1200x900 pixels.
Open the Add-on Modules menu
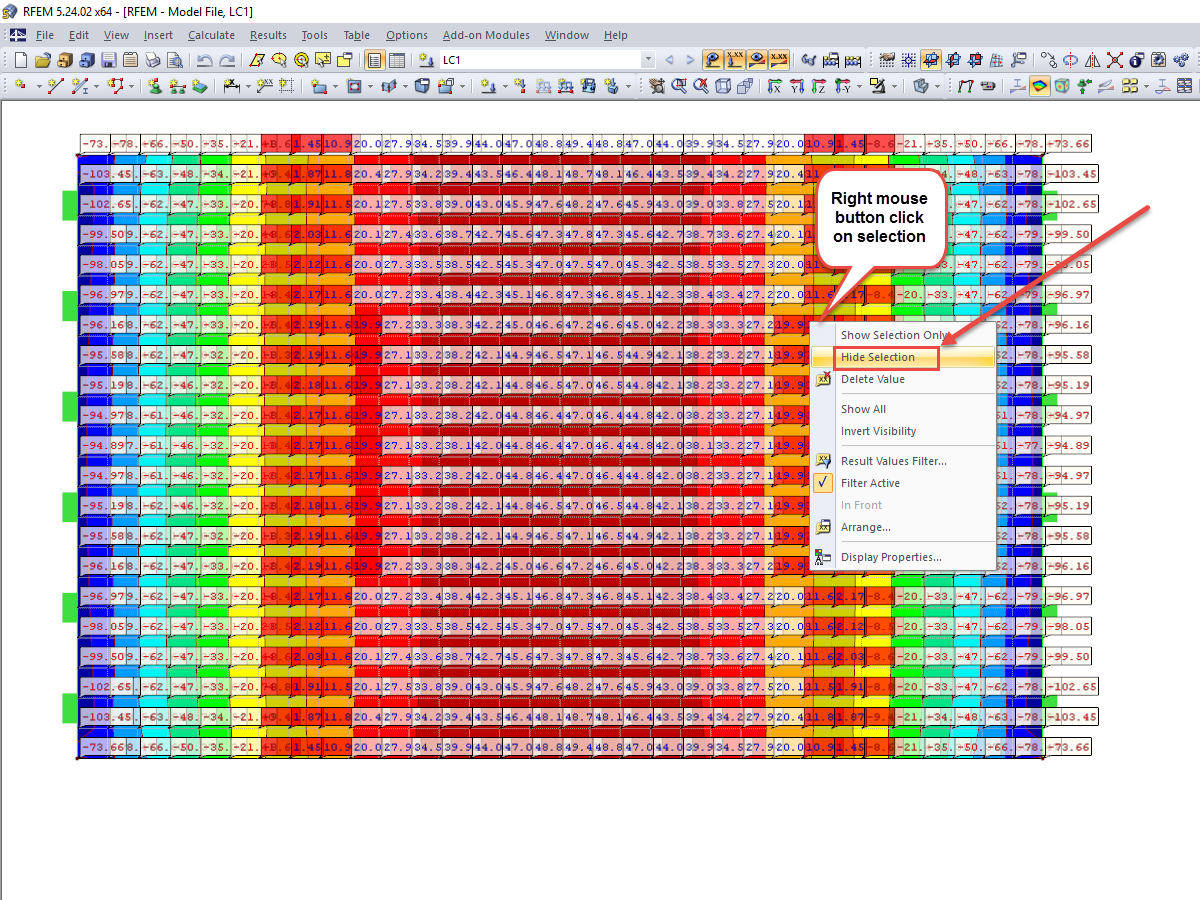point(486,35)
